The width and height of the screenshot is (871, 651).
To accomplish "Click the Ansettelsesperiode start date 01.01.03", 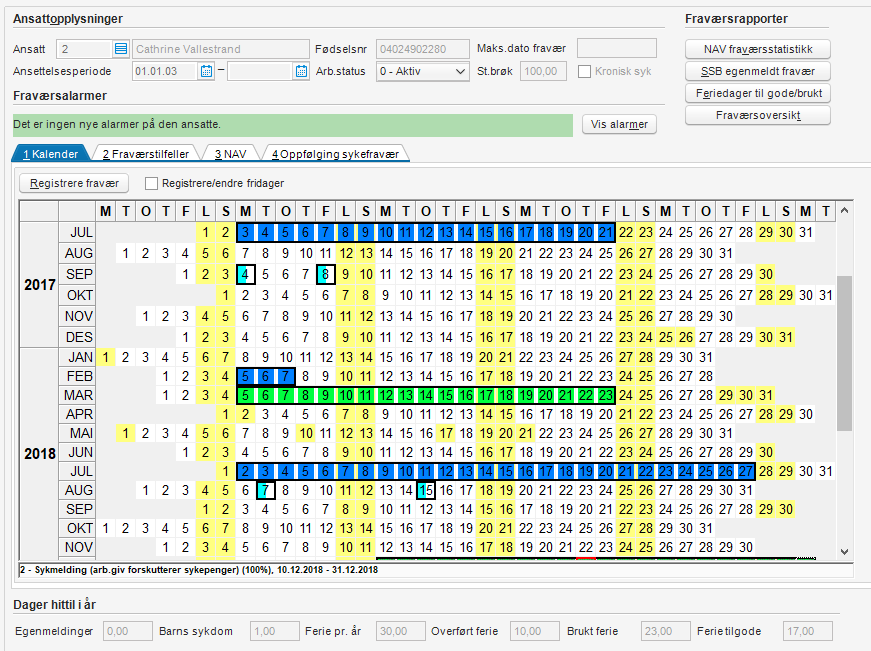I will point(165,71).
